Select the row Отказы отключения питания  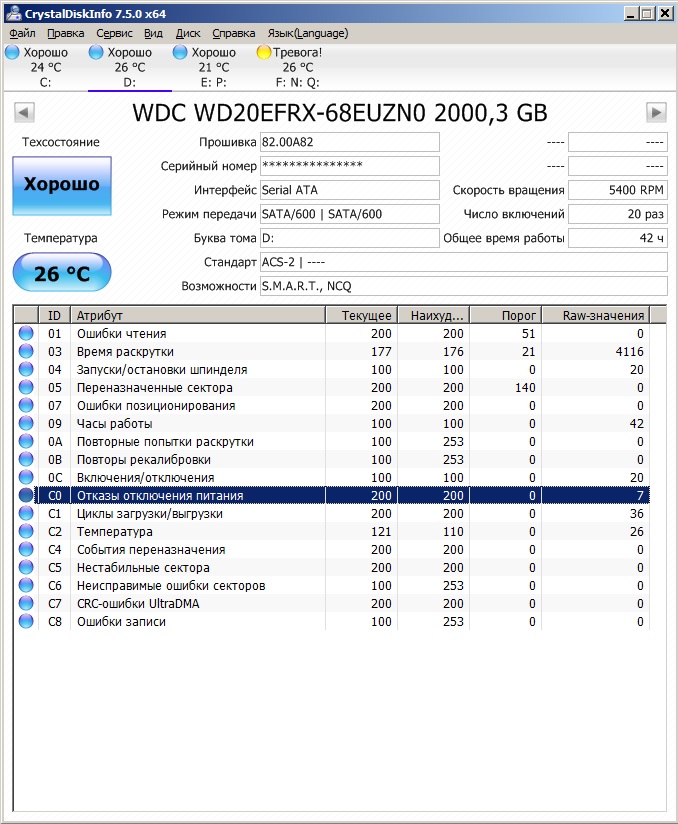pyautogui.click(x=332, y=495)
